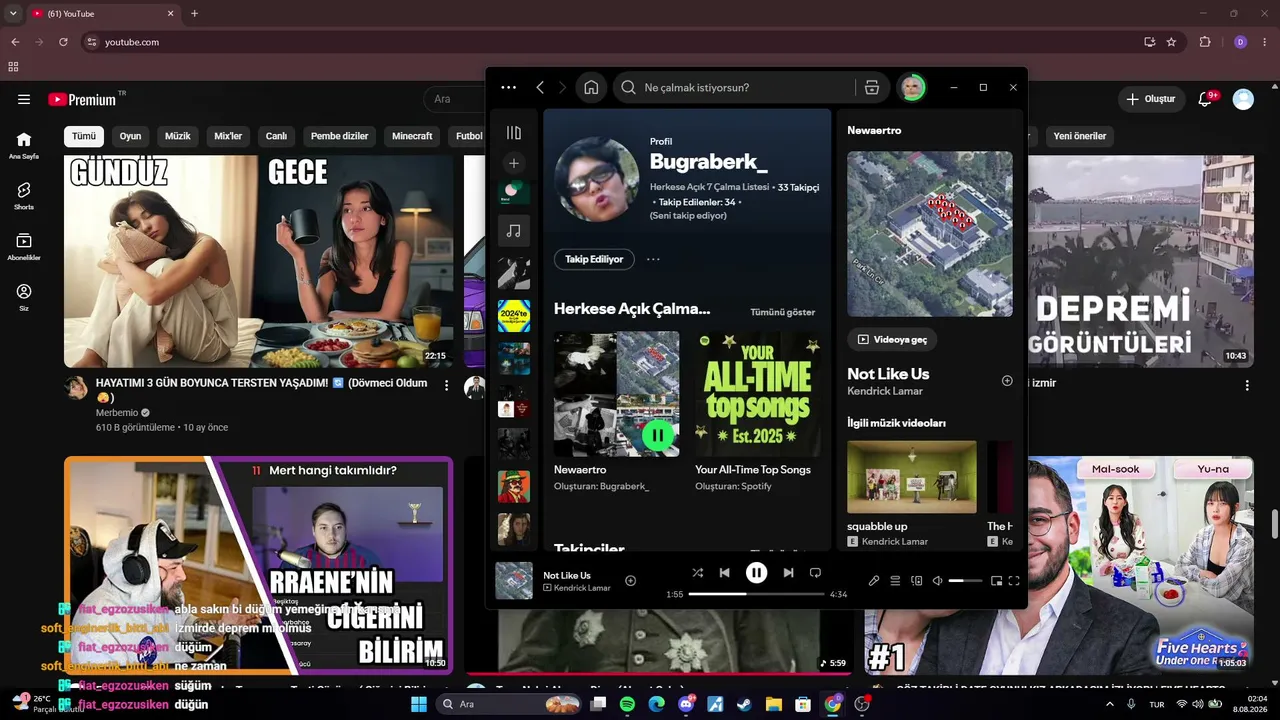
Task: Select the Minecraft filter chip
Action: 412,136
